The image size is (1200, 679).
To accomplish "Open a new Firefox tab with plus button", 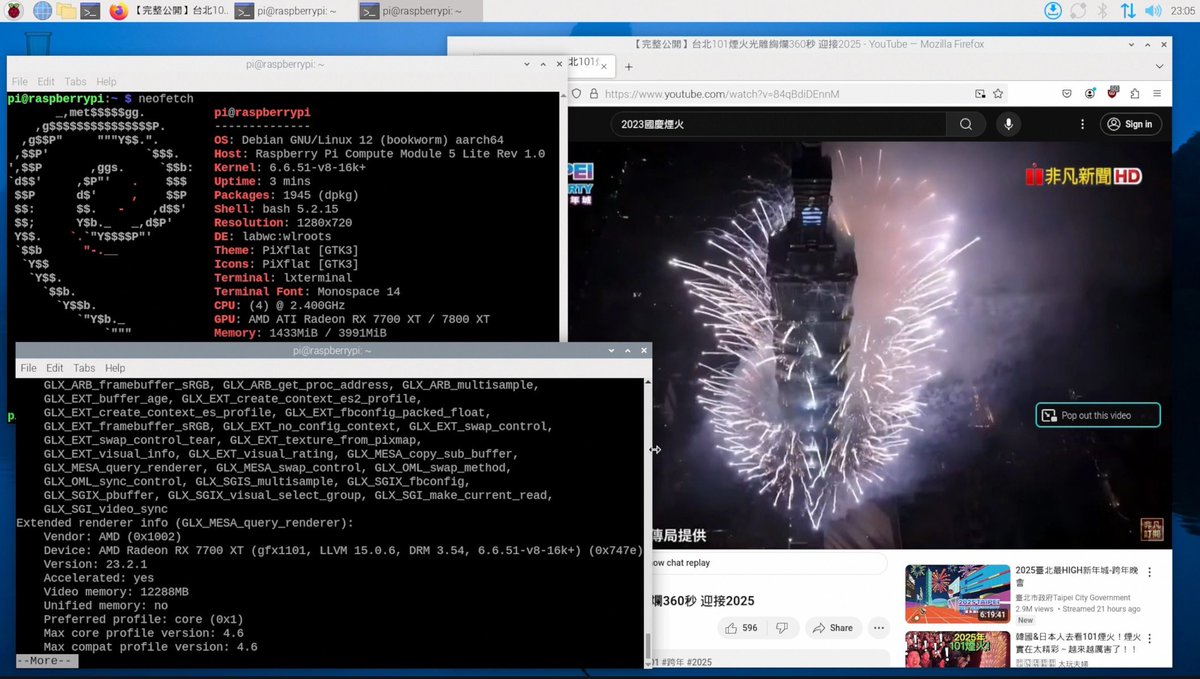I will tap(629, 67).
